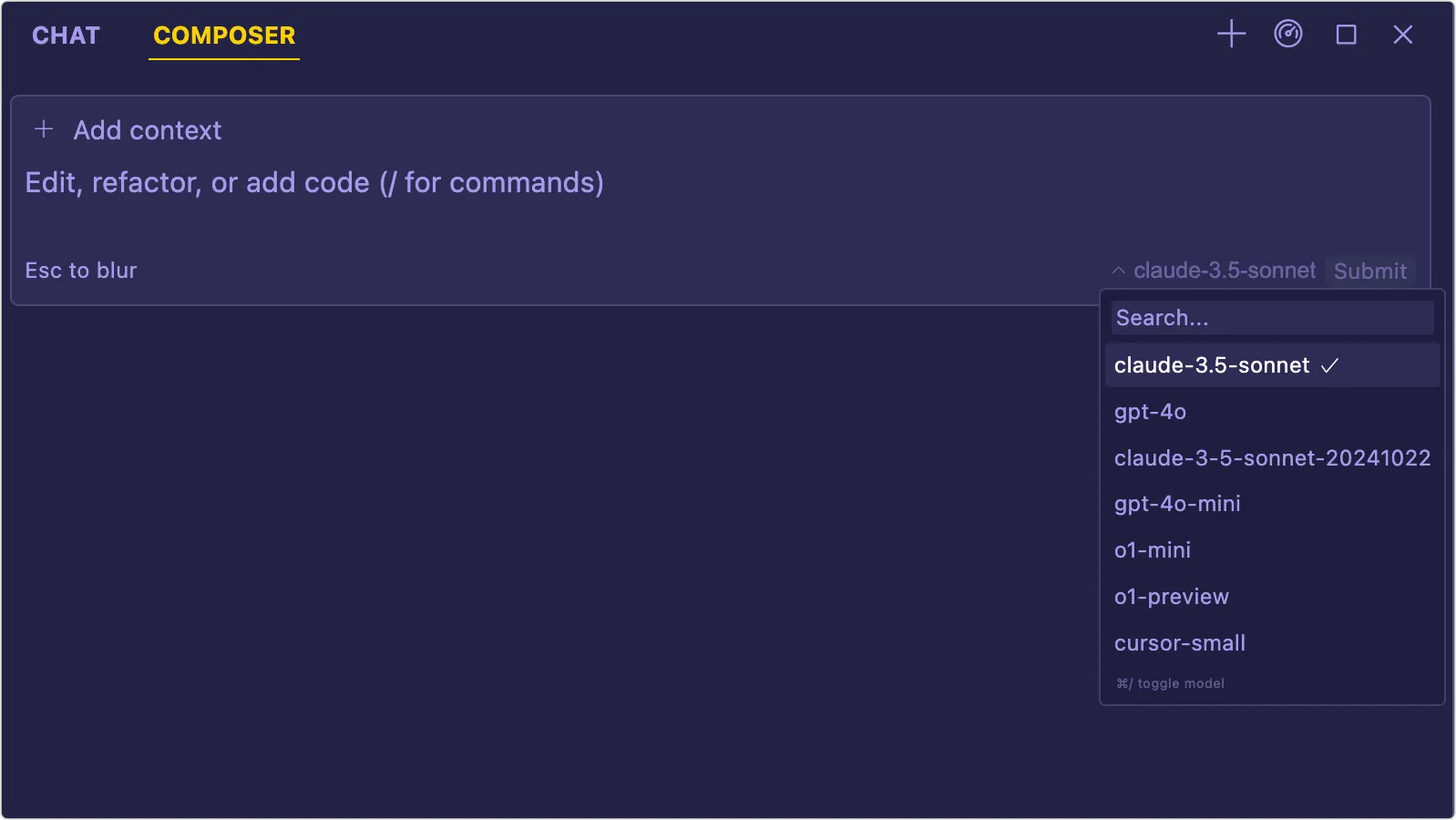Select claude-3-5-sonnet-20241022 model

pos(1272,458)
